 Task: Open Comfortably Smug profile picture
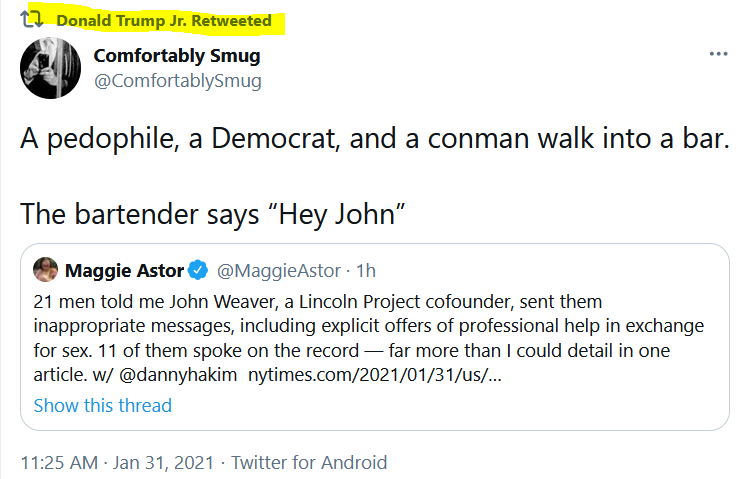51,68
